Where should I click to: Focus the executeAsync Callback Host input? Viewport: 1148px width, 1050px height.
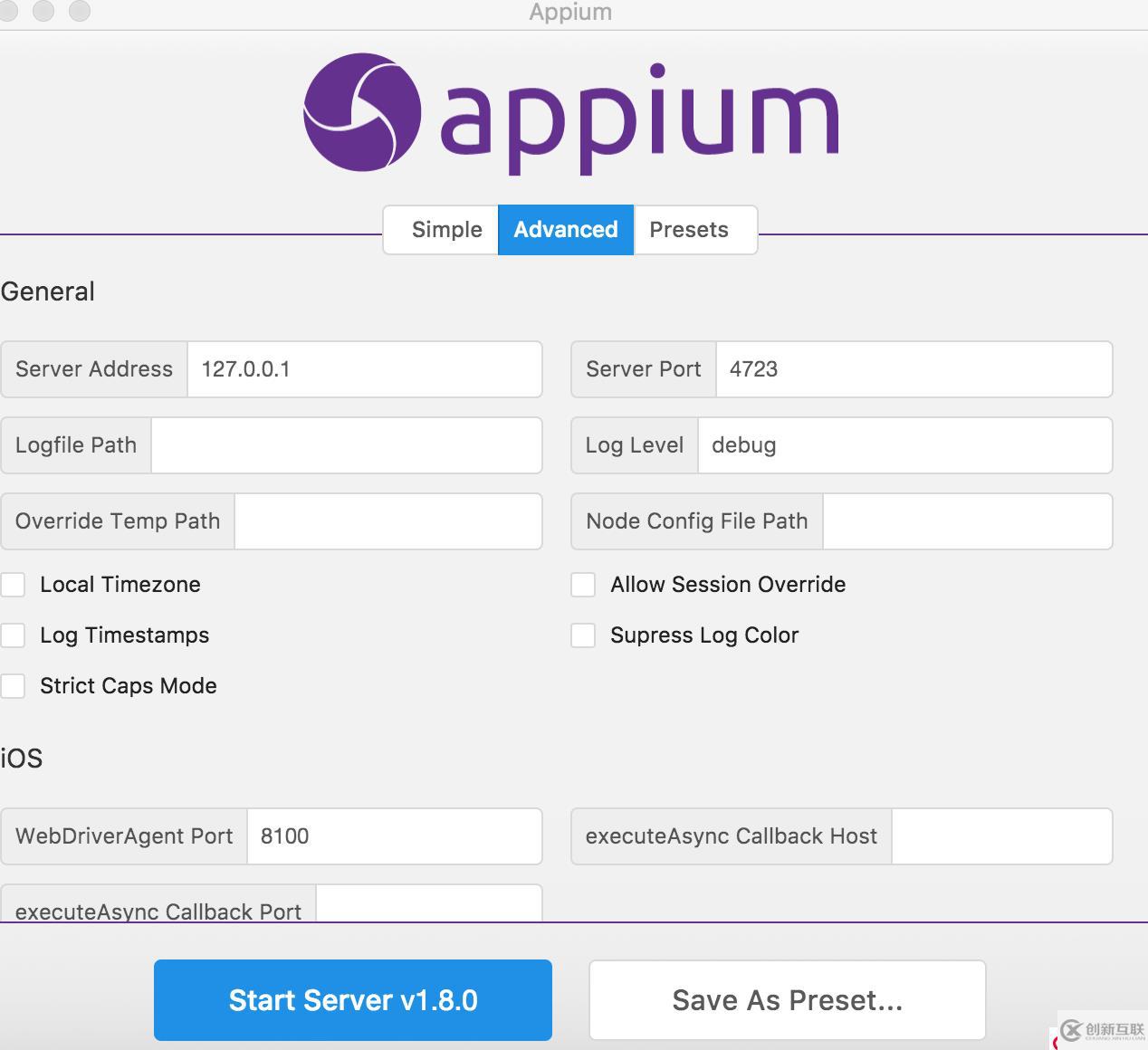pos(1001,836)
